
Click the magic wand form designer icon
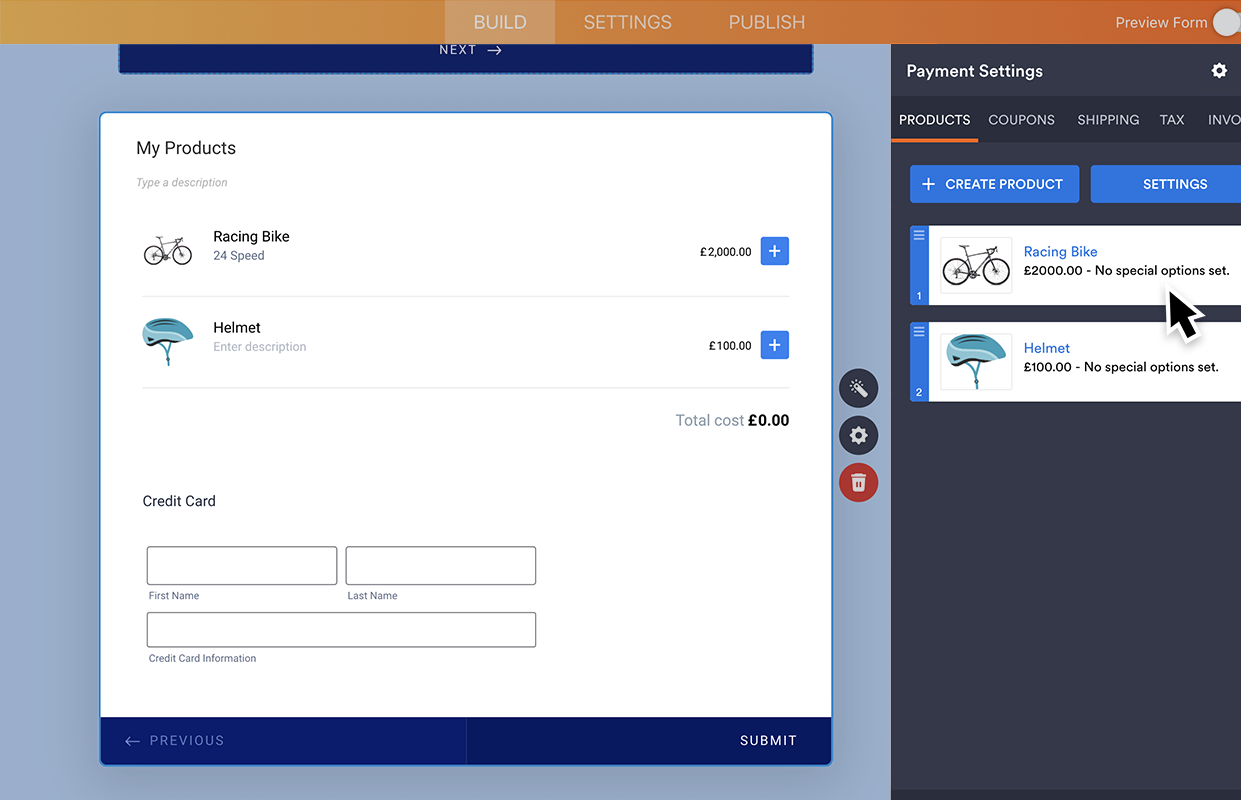pyautogui.click(x=858, y=388)
